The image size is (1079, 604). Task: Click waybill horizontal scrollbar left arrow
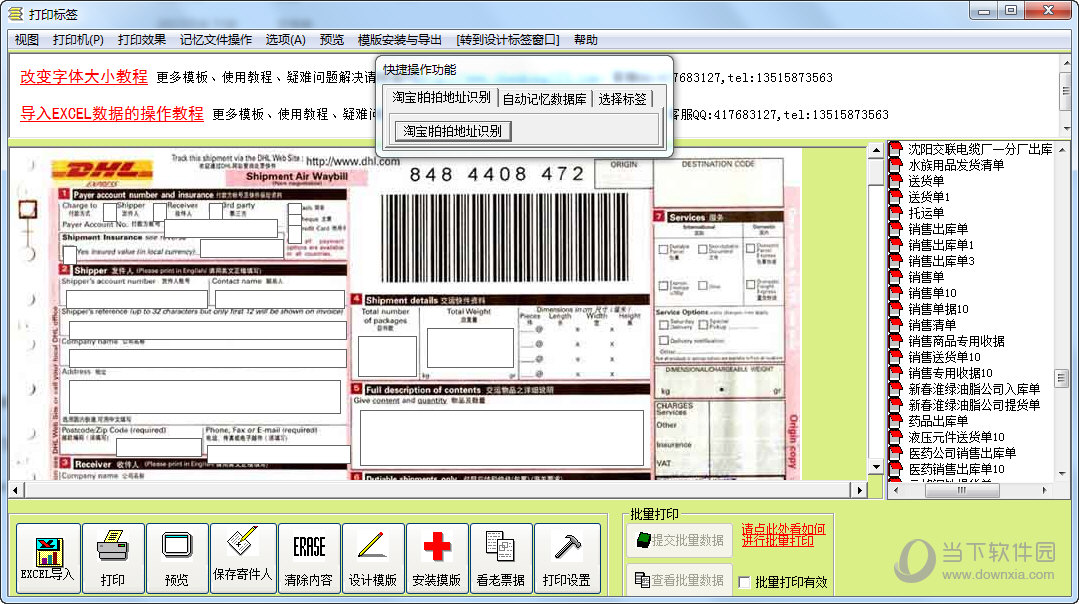16,490
